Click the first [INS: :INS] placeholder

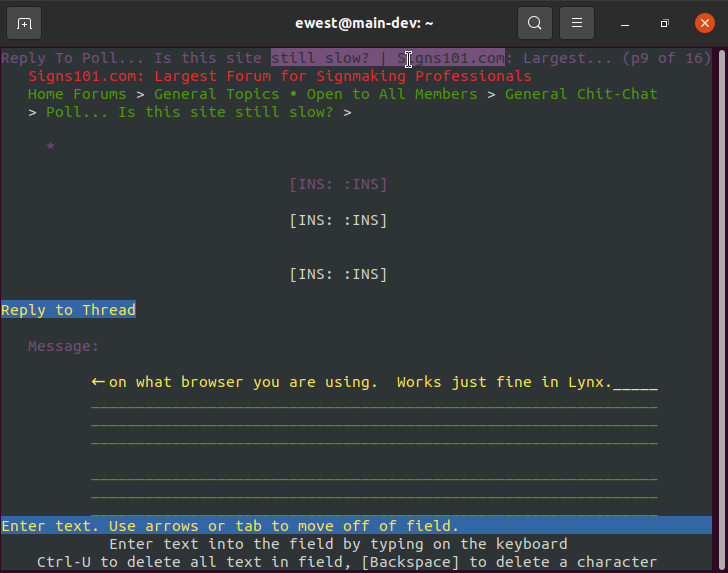[338, 184]
